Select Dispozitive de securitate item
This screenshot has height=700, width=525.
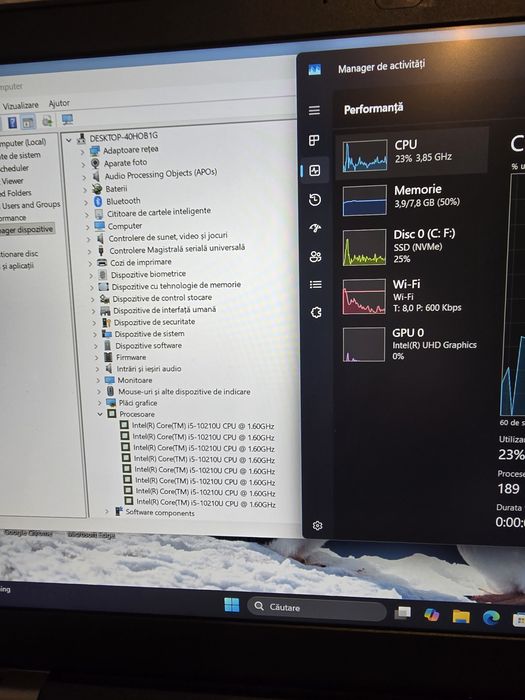coord(154,322)
